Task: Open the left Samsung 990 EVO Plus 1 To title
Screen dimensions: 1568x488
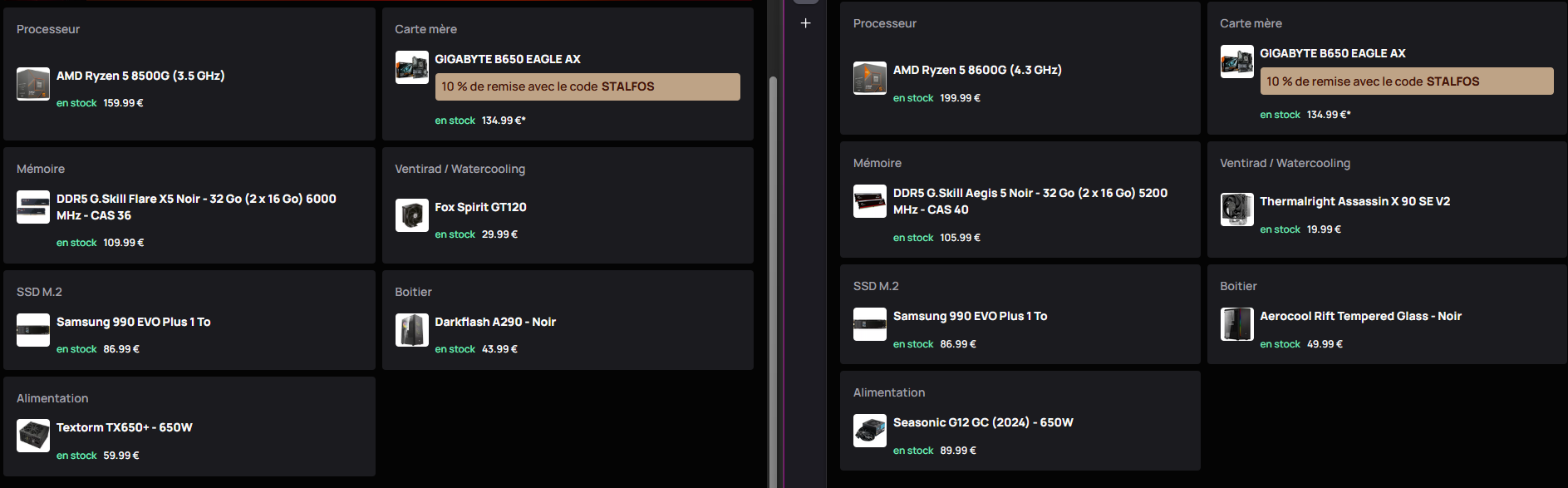Action: pos(134,322)
